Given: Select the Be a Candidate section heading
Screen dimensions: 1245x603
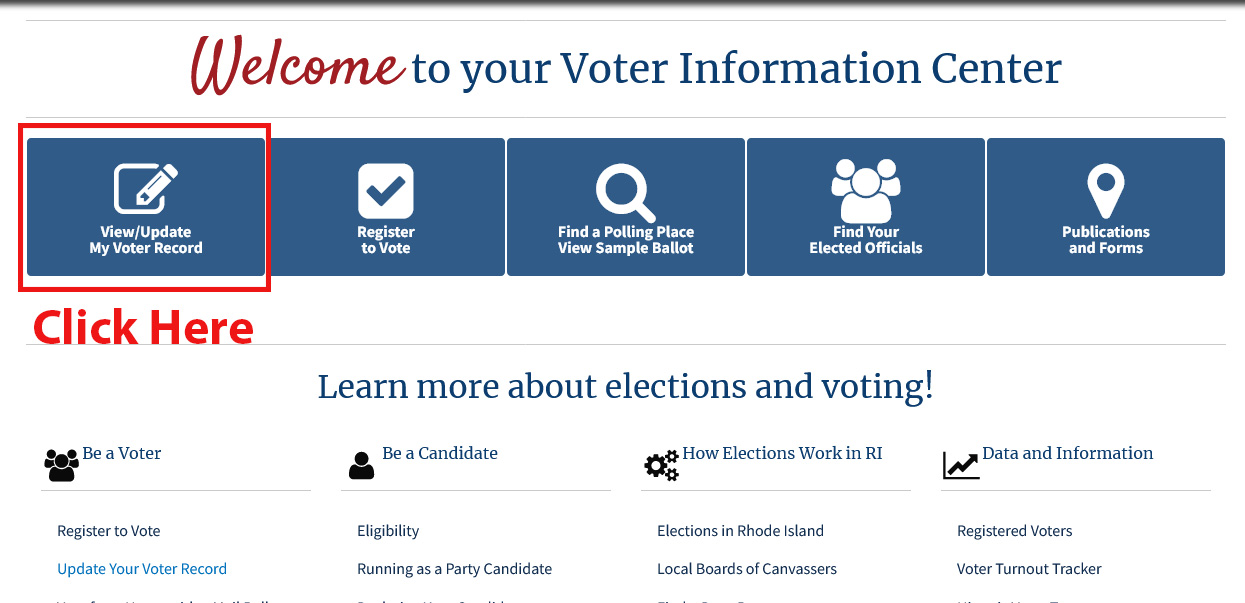Looking at the screenshot, I should 440,453.
